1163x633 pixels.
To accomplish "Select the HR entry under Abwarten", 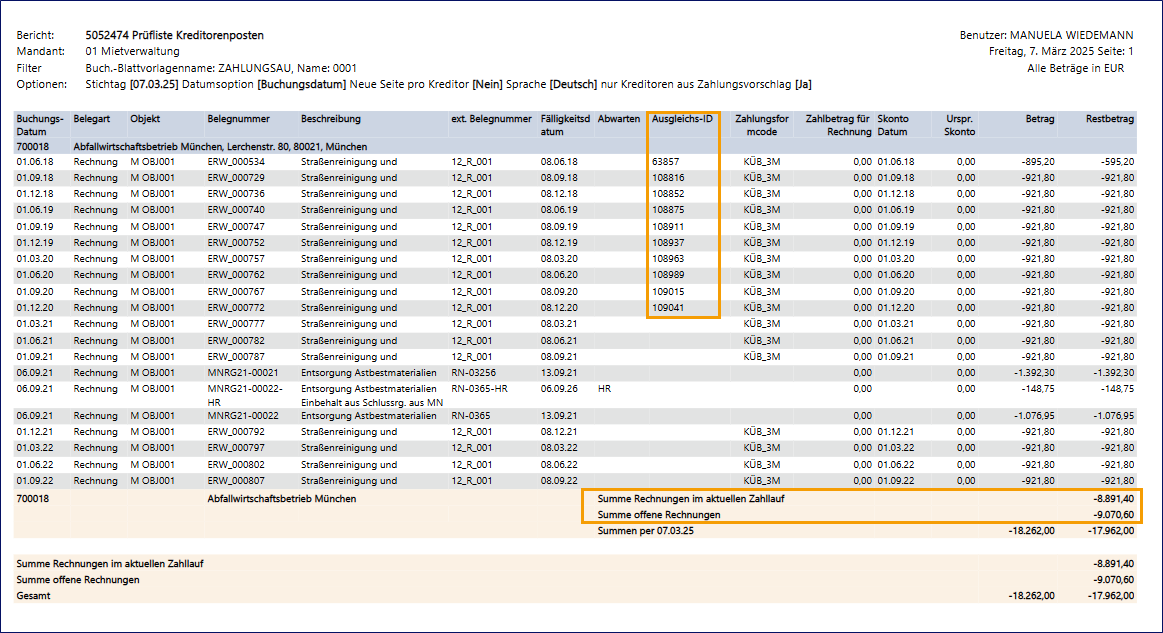I will coord(603,388).
